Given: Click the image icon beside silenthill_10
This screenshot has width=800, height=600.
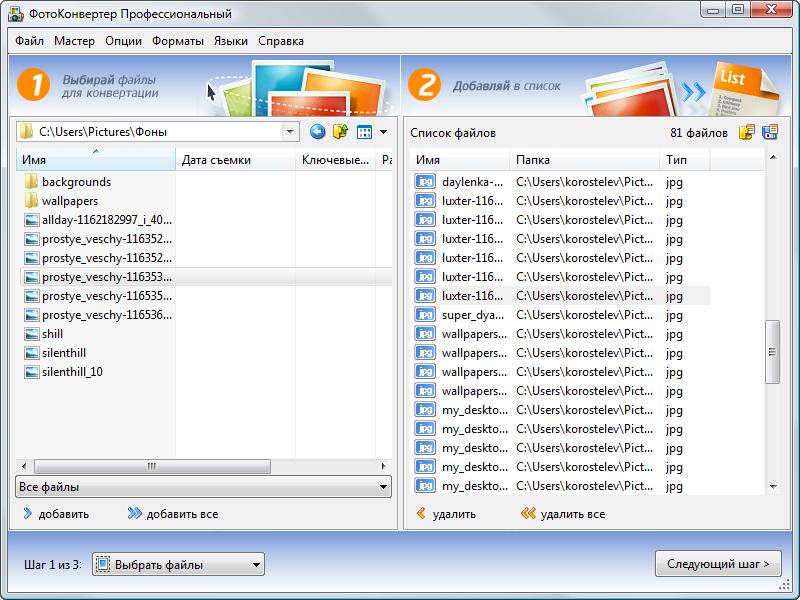Looking at the screenshot, I should point(32,372).
